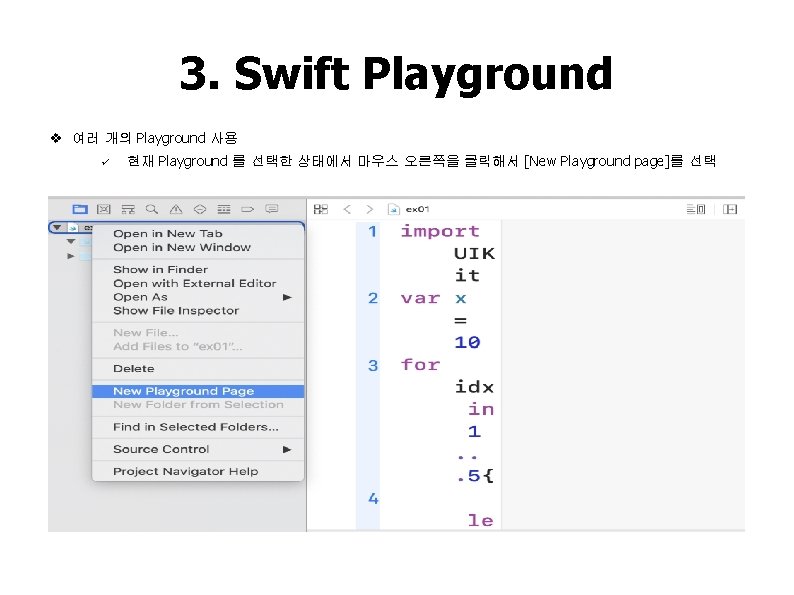Screen dimensions: 794x595
Task: Go back with the left chevron
Action: tap(347, 209)
